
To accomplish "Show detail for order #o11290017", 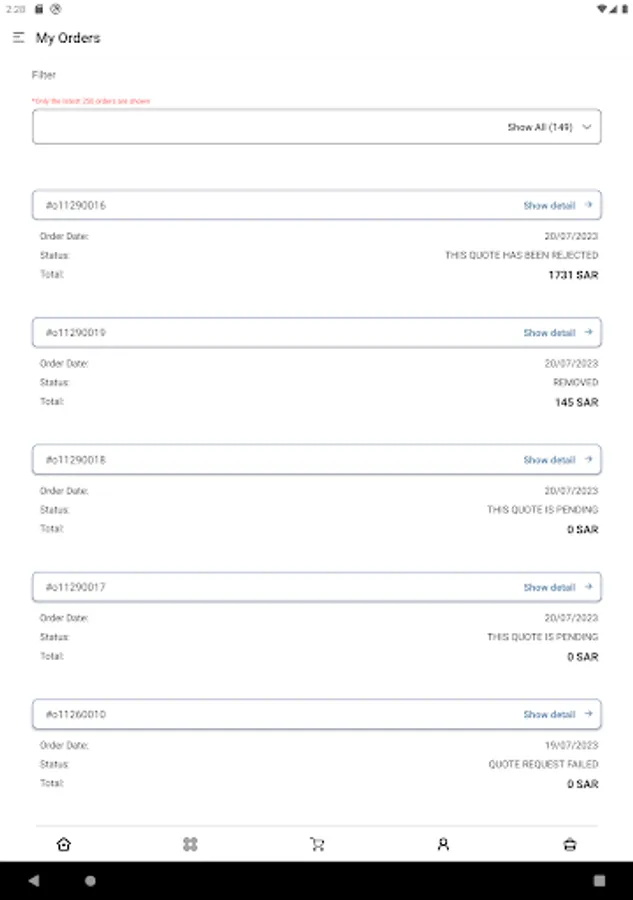I will (550, 587).
